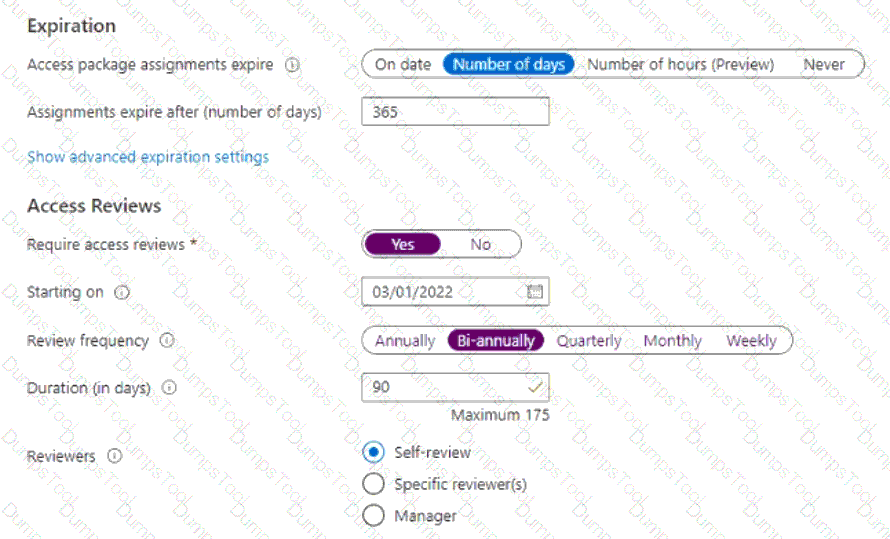890x539 pixels.
Task: Pick Annually review frequency
Action: point(405,341)
